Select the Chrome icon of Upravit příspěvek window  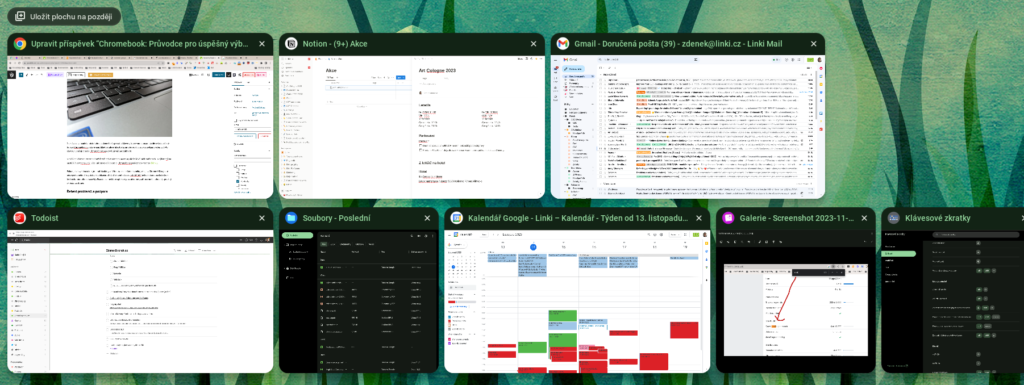(20, 44)
